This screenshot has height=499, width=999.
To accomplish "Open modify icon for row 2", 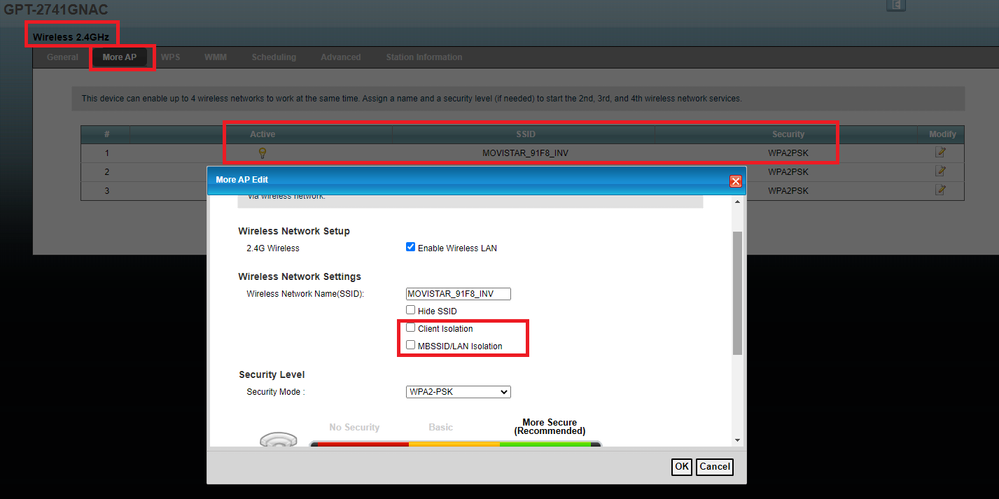I will (940, 171).
